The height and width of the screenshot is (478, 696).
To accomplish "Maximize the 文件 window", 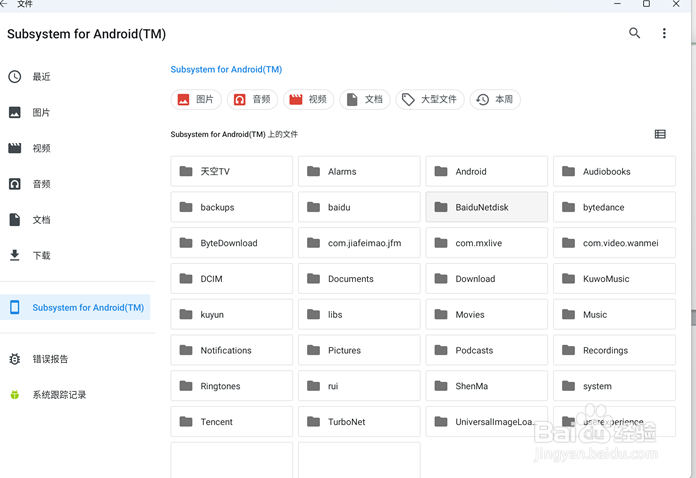I will (646, 4).
